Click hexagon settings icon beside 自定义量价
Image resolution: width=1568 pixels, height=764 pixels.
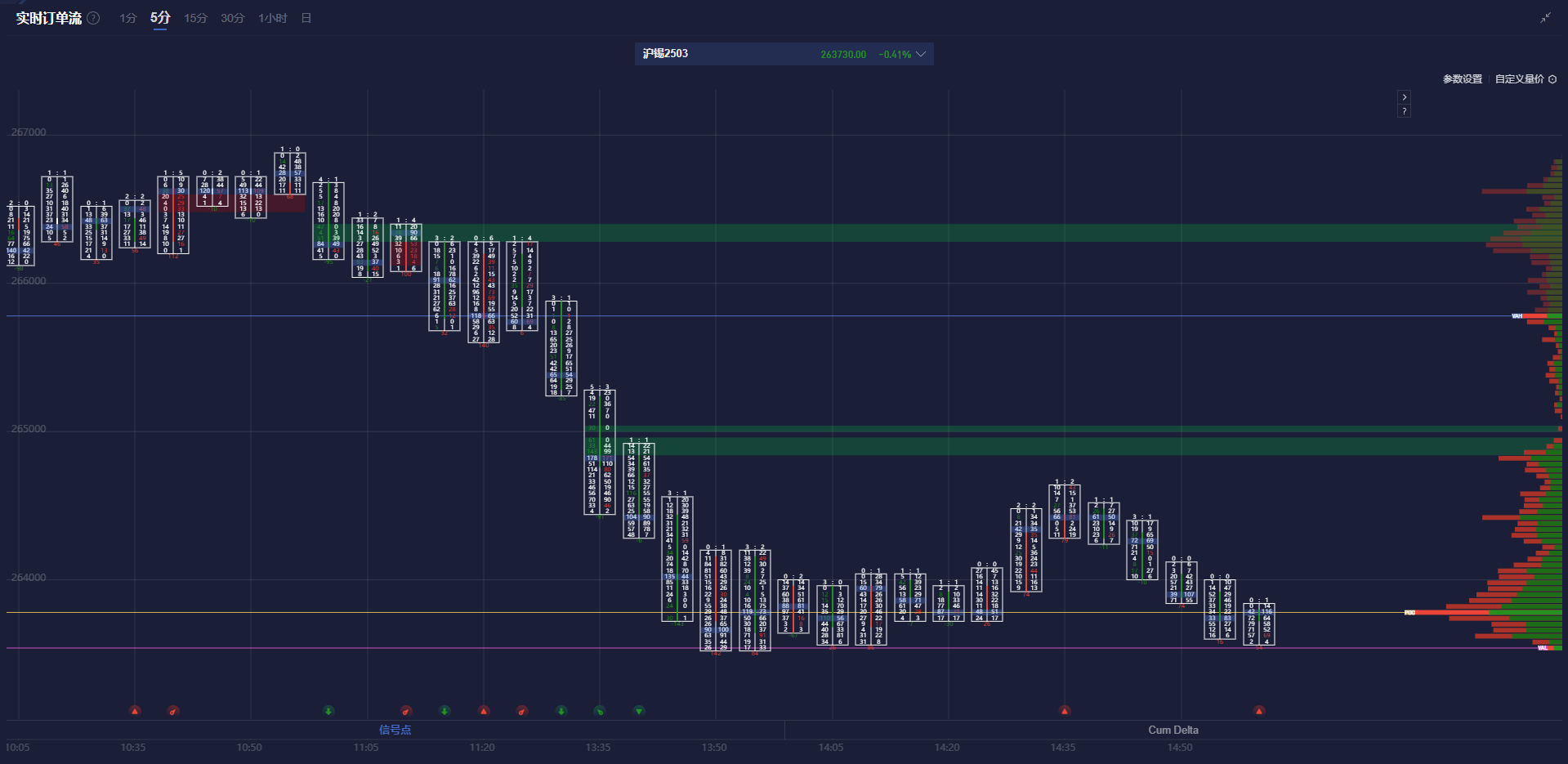coord(1552,79)
